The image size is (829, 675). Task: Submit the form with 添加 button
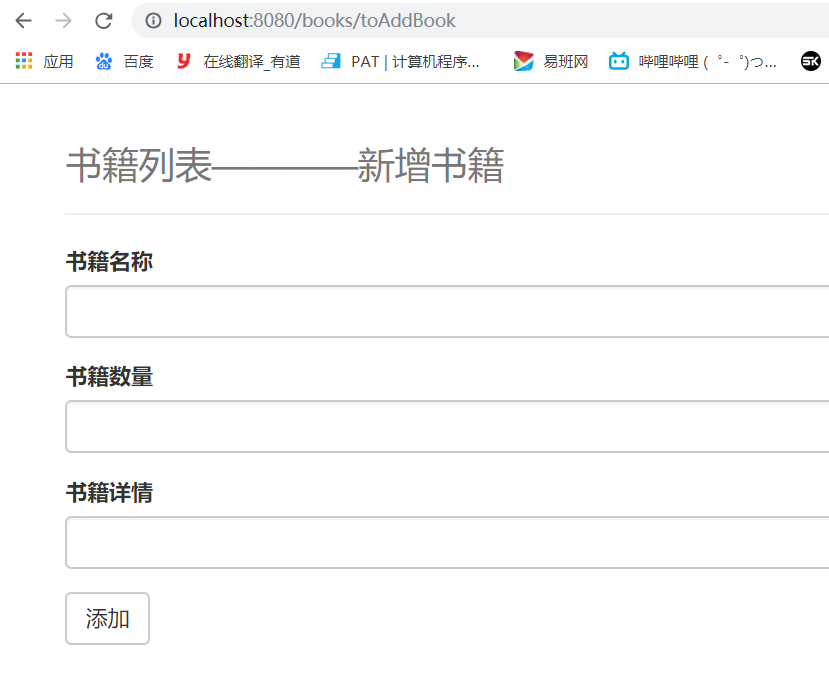pos(107,618)
